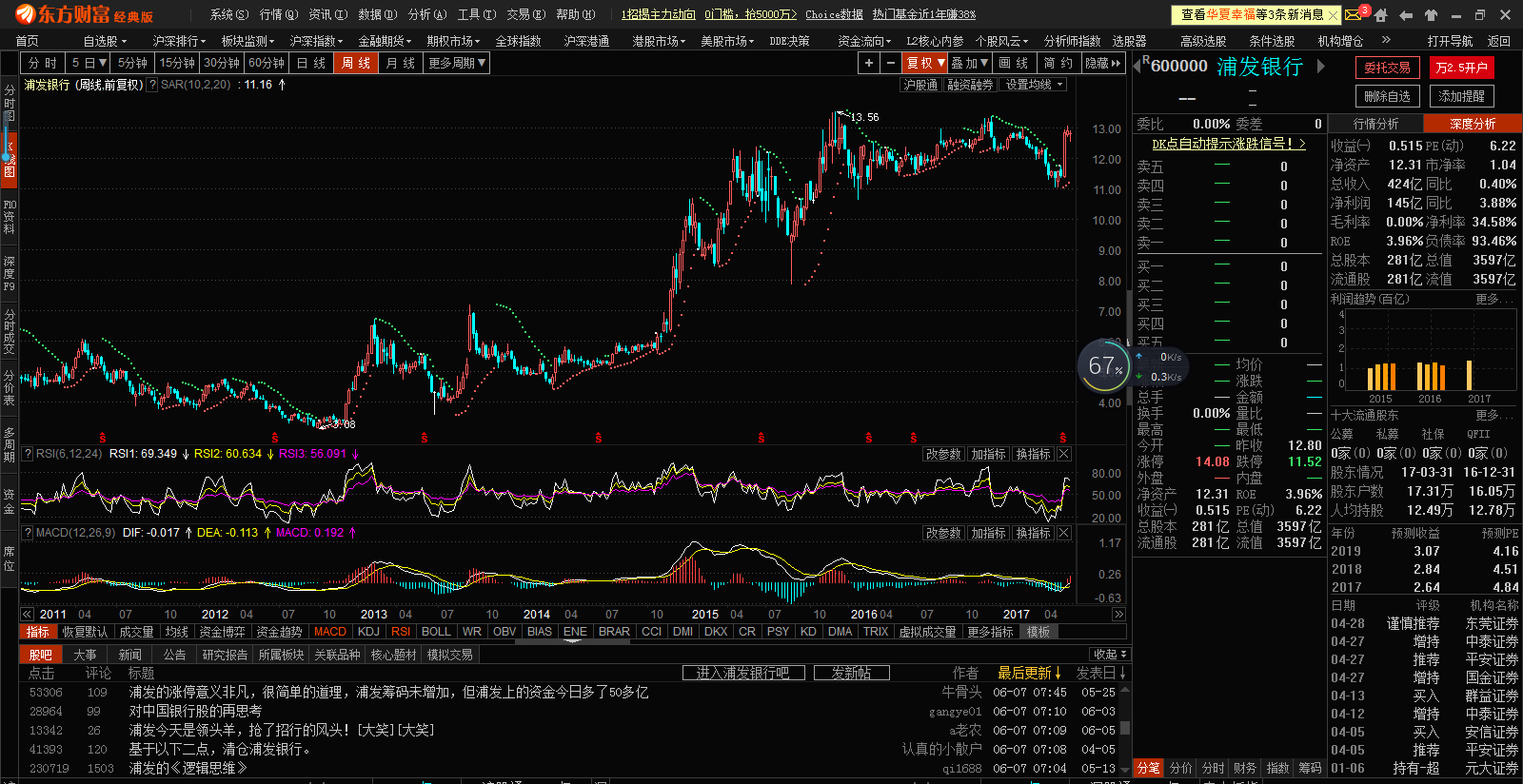Click the 画线 drawing tool button

pyautogui.click(x=1014, y=63)
